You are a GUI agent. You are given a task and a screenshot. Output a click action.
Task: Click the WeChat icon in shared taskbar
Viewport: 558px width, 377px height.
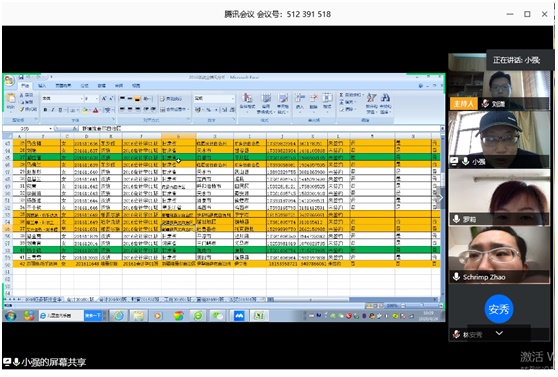tap(217, 316)
